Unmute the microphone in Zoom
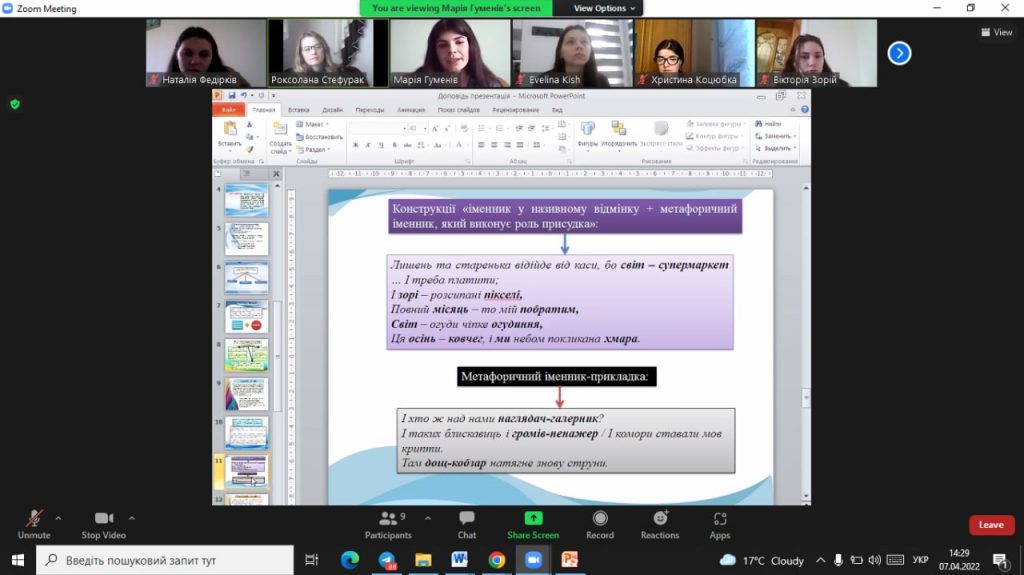Image resolution: width=1024 pixels, height=575 pixels. pyautogui.click(x=34, y=525)
